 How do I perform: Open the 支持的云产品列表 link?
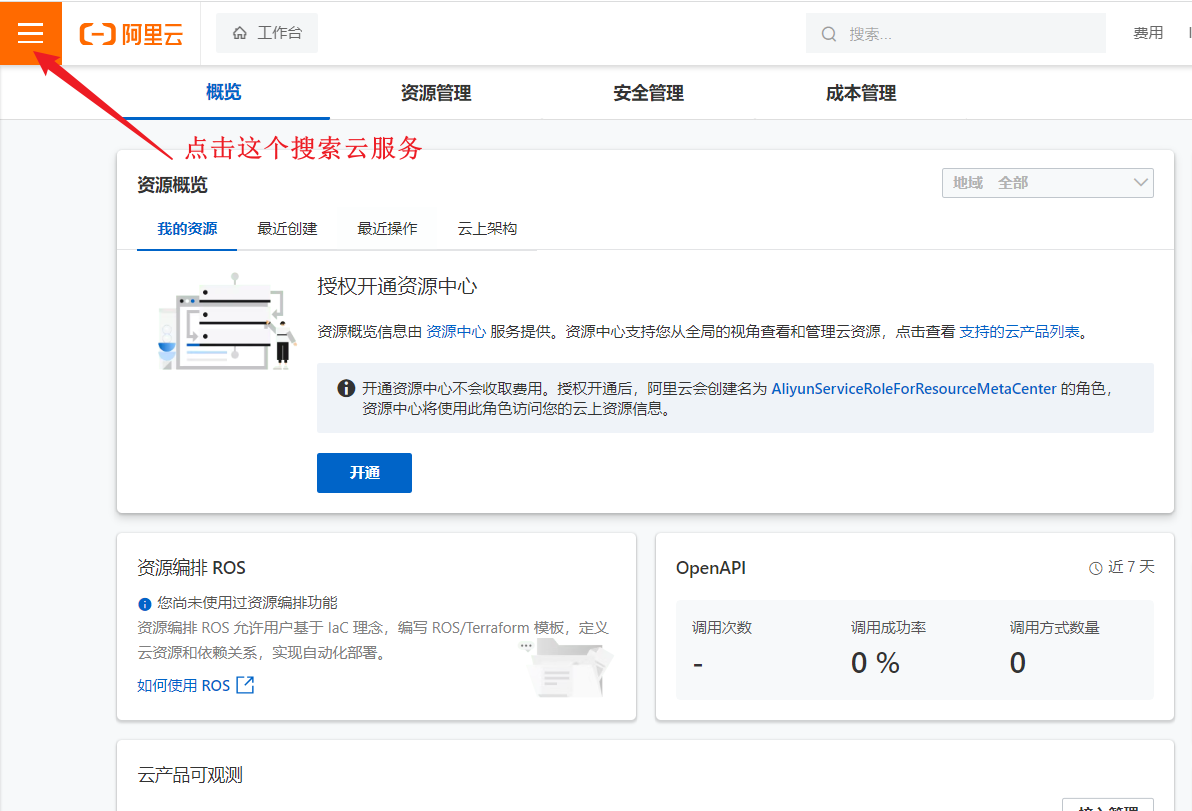[x=1019, y=331]
